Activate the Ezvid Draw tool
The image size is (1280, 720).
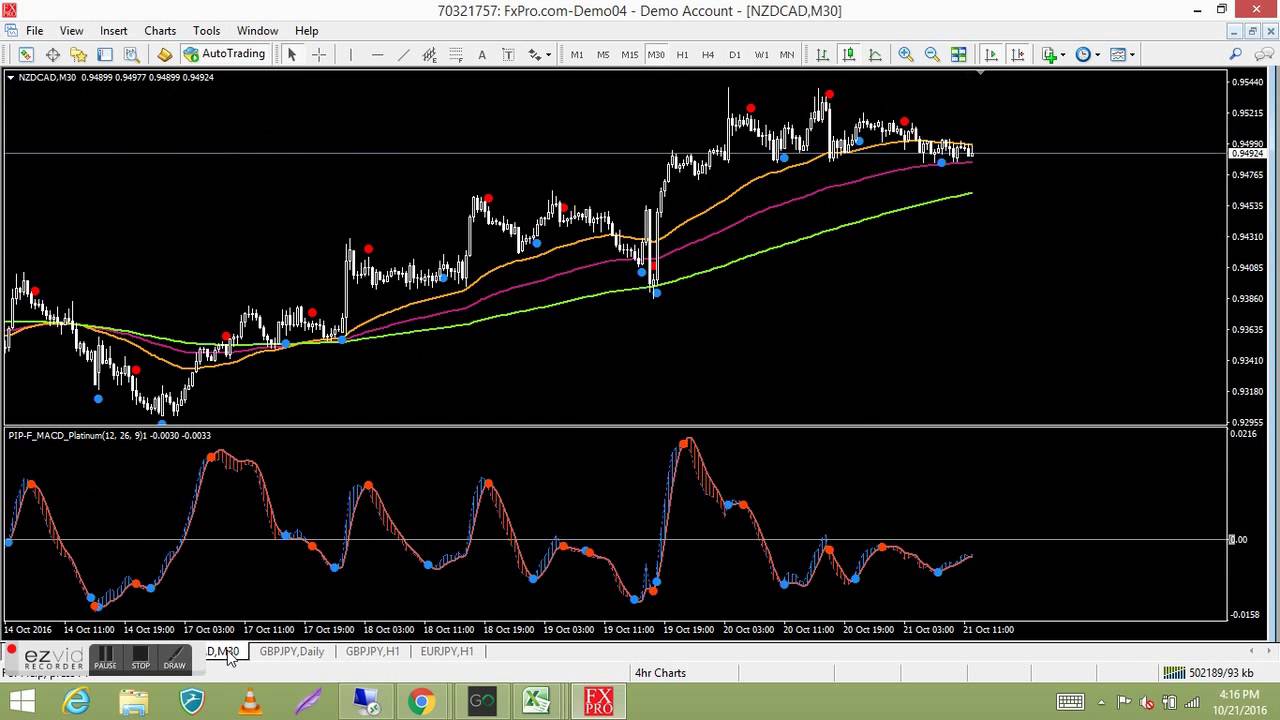coord(175,658)
